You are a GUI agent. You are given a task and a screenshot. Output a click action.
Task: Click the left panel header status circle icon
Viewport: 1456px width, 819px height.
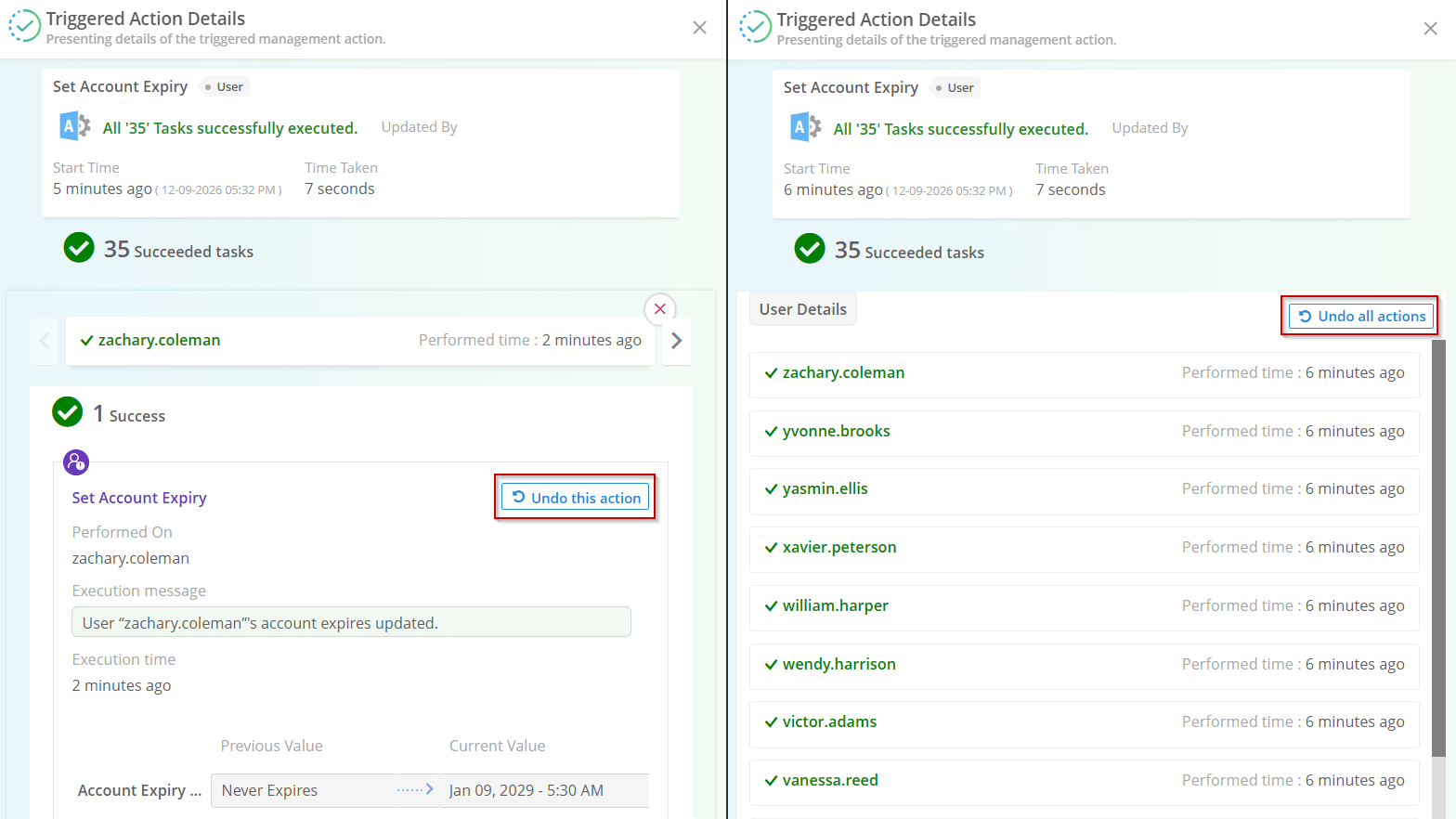(x=24, y=26)
